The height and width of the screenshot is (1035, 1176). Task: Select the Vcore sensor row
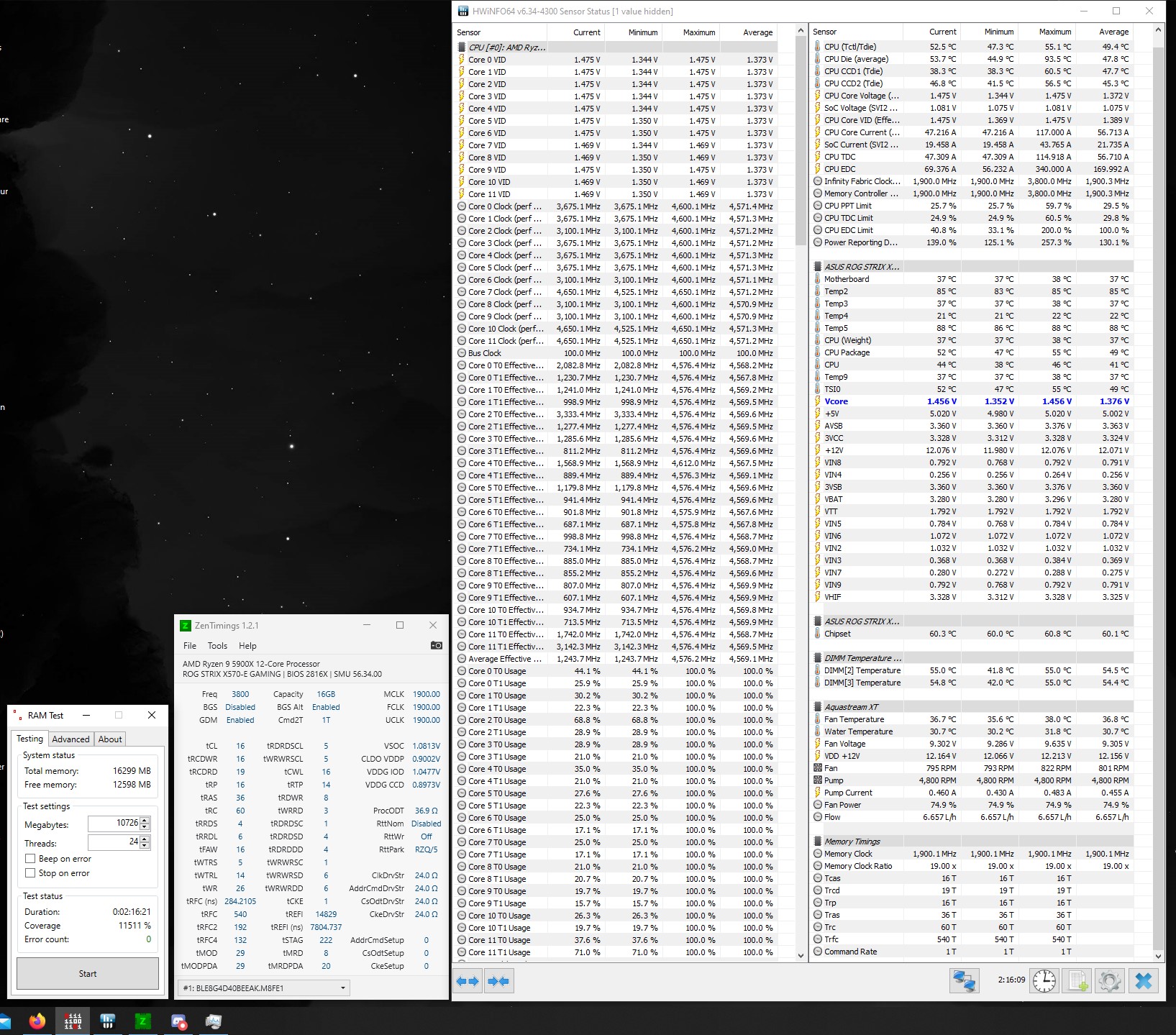972,401
